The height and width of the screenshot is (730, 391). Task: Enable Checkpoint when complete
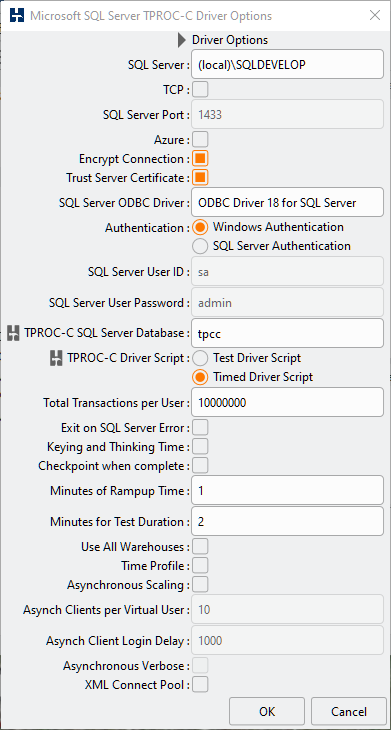[x=200, y=465]
